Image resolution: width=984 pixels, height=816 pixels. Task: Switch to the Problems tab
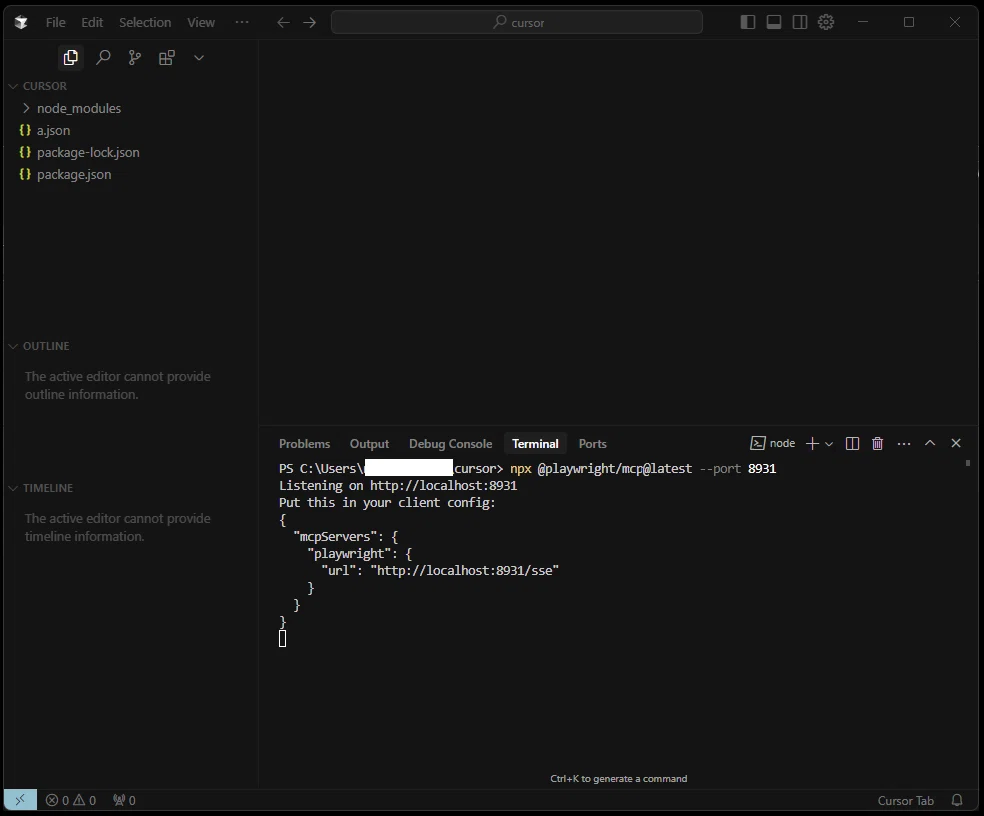pyautogui.click(x=304, y=444)
